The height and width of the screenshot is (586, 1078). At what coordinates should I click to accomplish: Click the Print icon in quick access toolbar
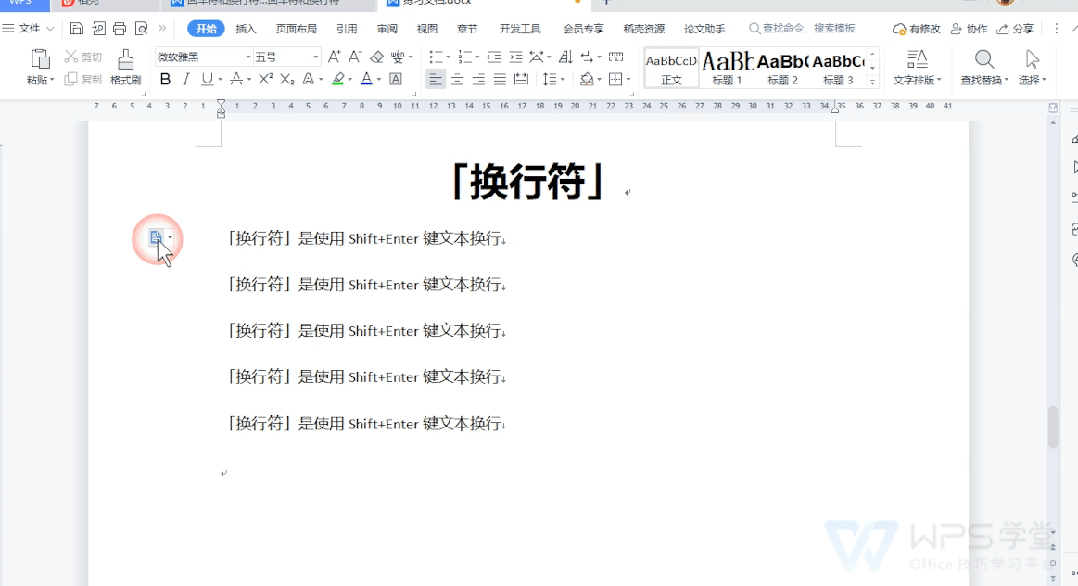pos(120,28)
